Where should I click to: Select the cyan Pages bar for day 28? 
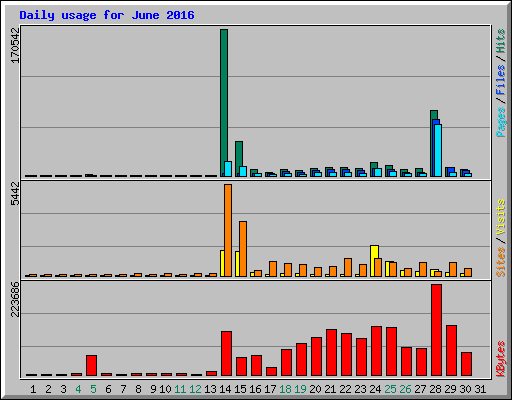pyautogui.click(x=438, y=150)
